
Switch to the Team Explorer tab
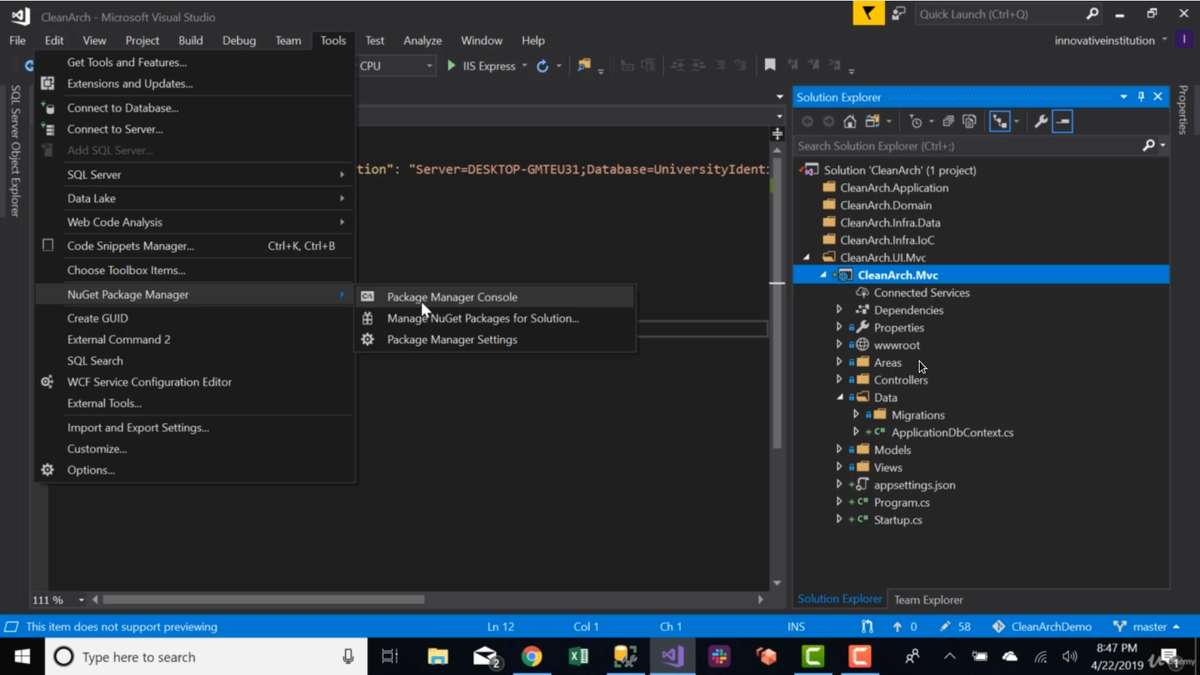coord(928,600)
